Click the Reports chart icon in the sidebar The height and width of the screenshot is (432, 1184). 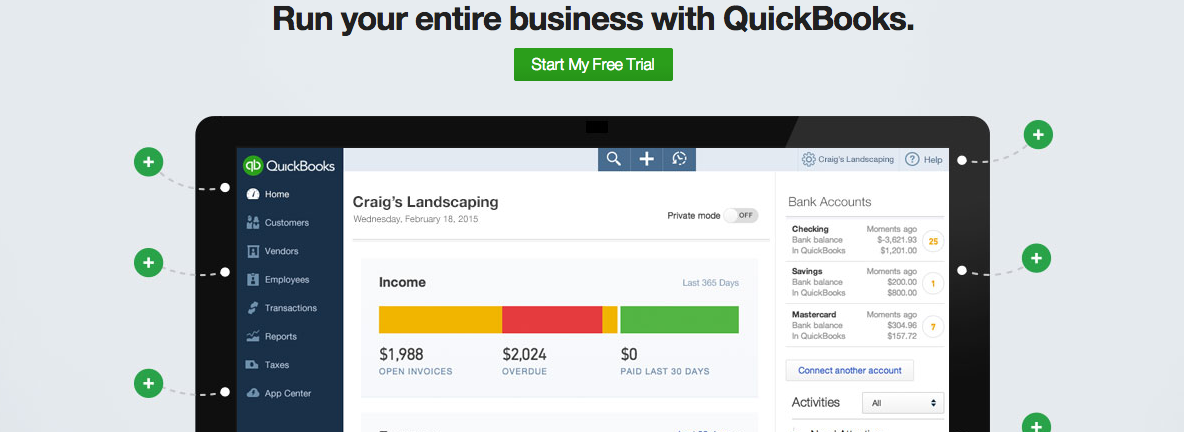point(253,337)
